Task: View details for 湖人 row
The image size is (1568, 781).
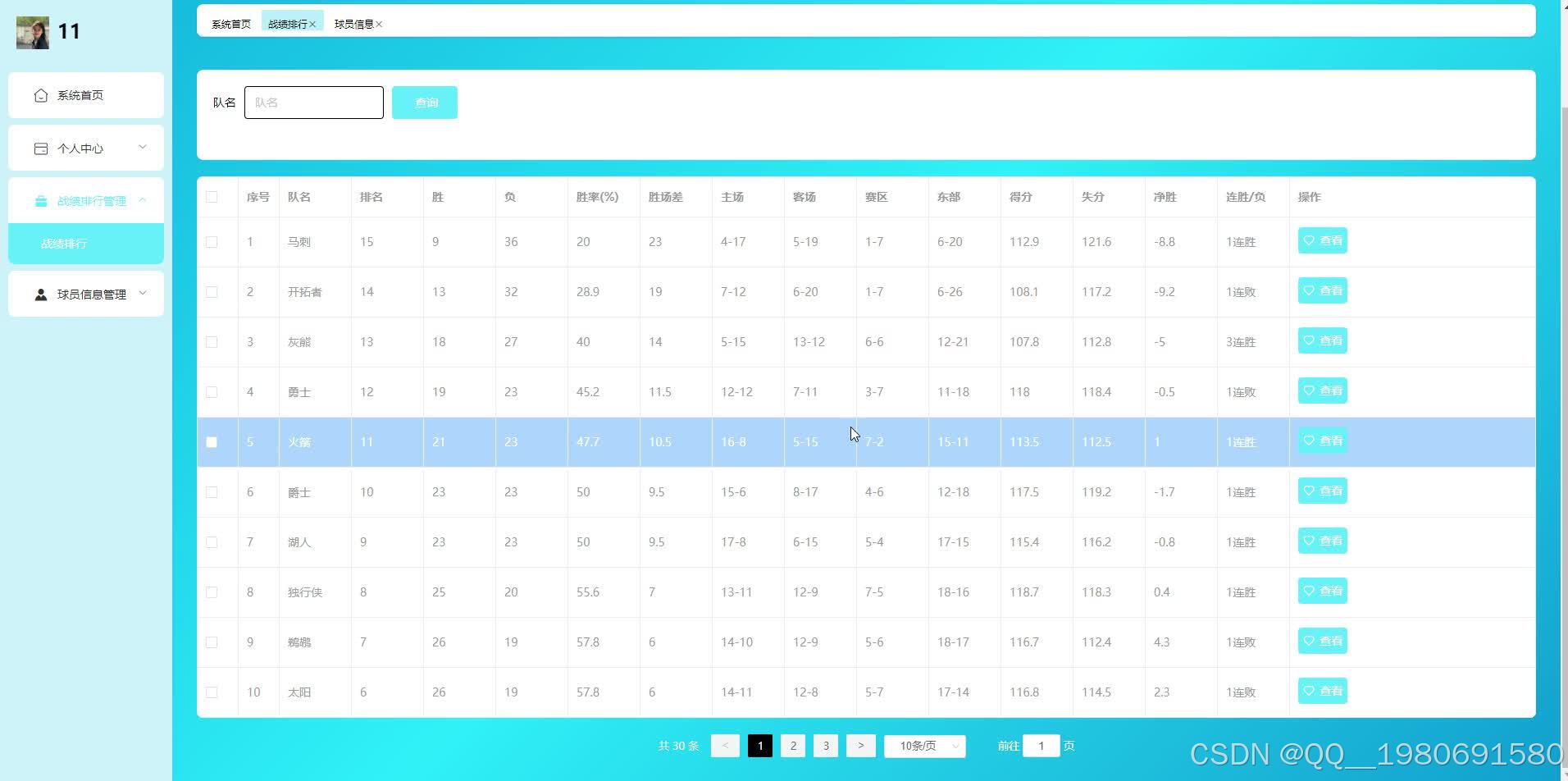Action: click(1322, 541)
